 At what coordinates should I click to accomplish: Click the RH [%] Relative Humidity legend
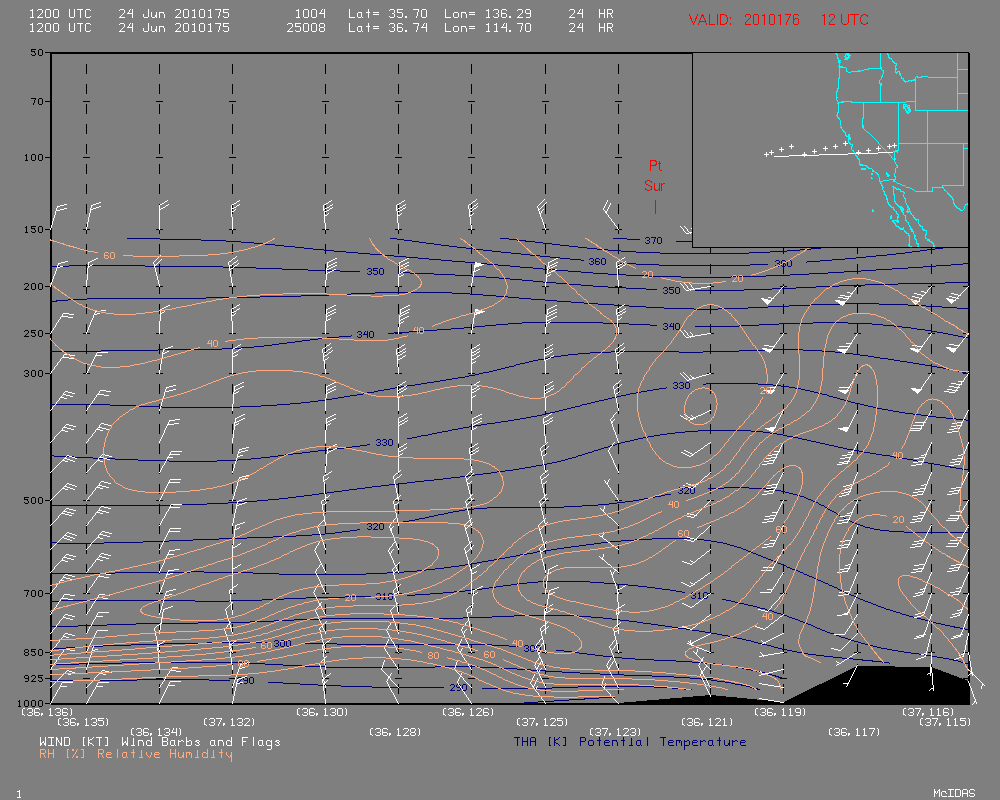tap(136, 754)
